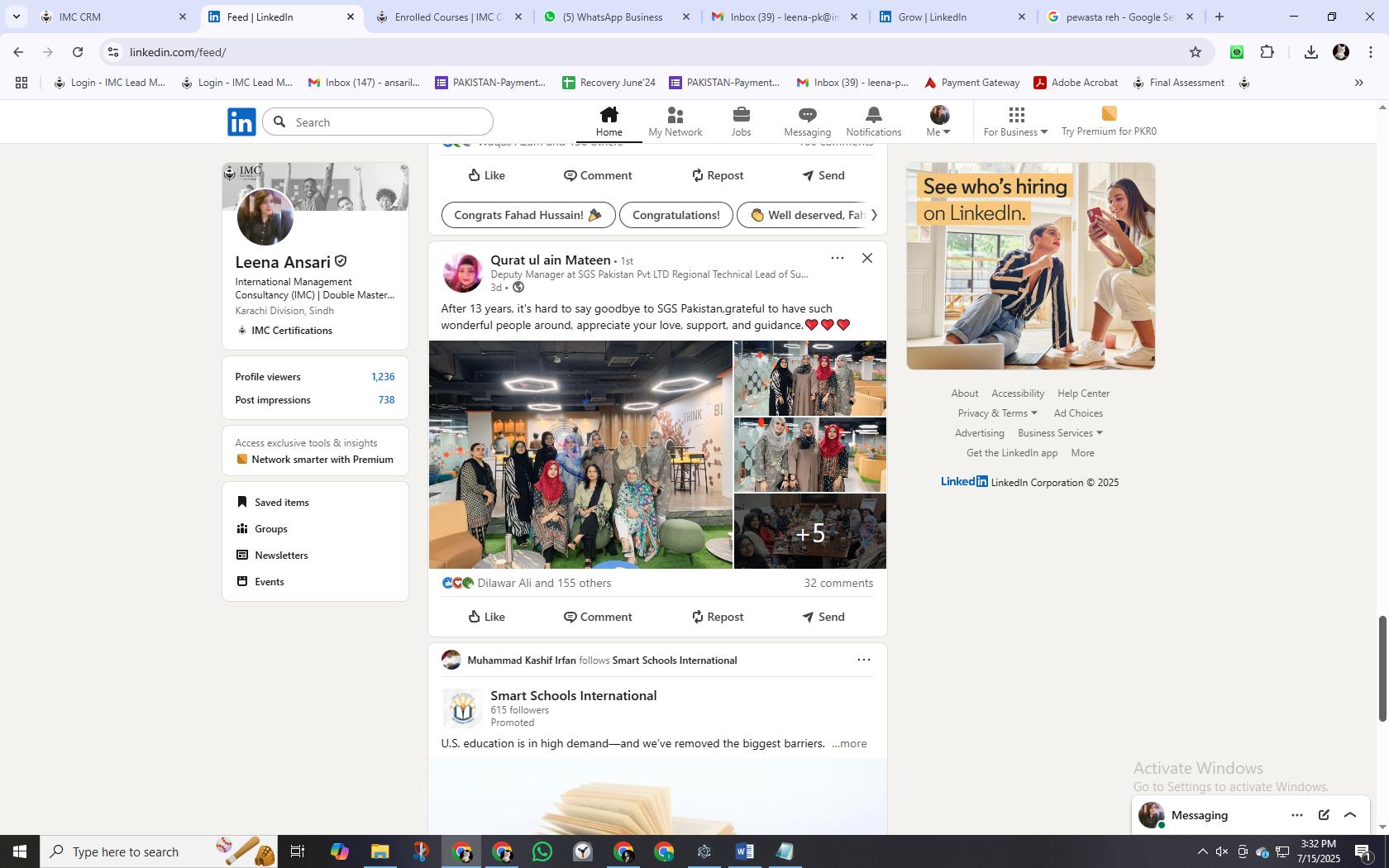Image resolution: width=1389 pixels, height=868 pixels.
Task: Open Word from Windows taskbar
Action: click(744, 851)
